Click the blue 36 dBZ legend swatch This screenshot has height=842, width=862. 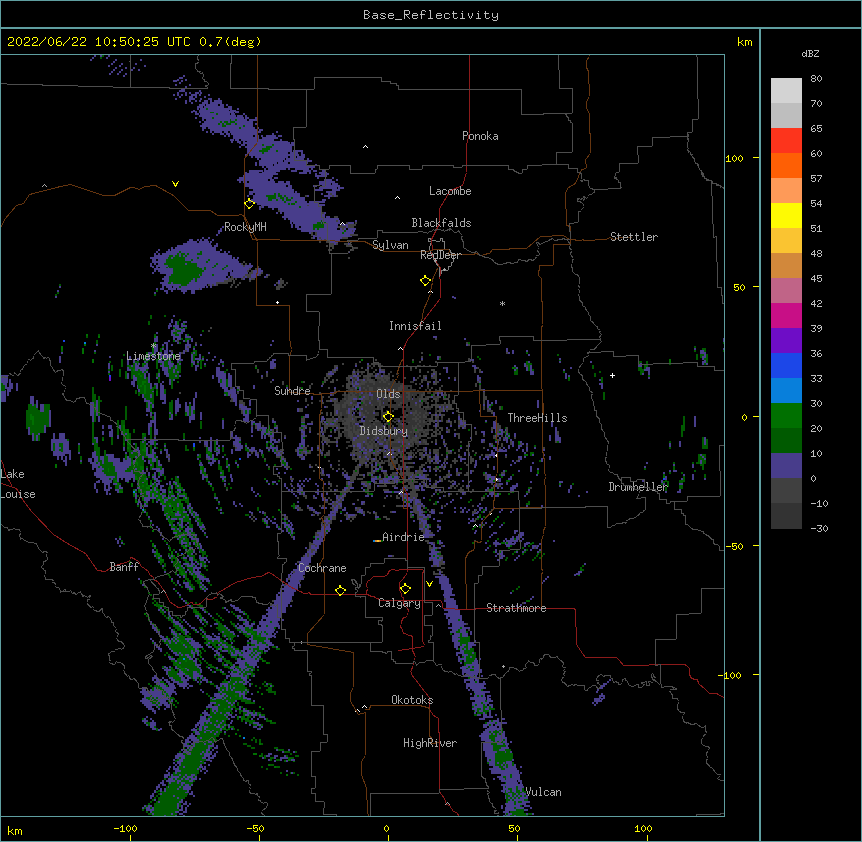[x=786, y=365]
